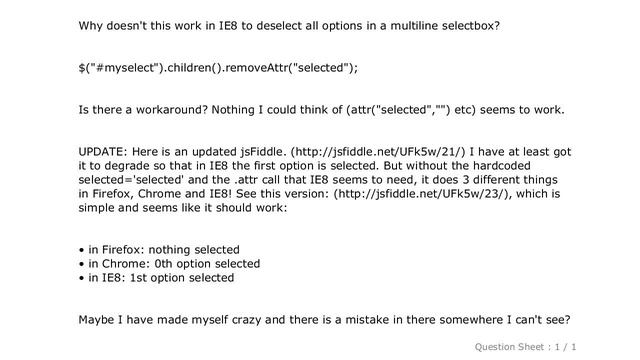Select the "in Chrome: 0th option selected" bullet

click(x=174, y=264)
